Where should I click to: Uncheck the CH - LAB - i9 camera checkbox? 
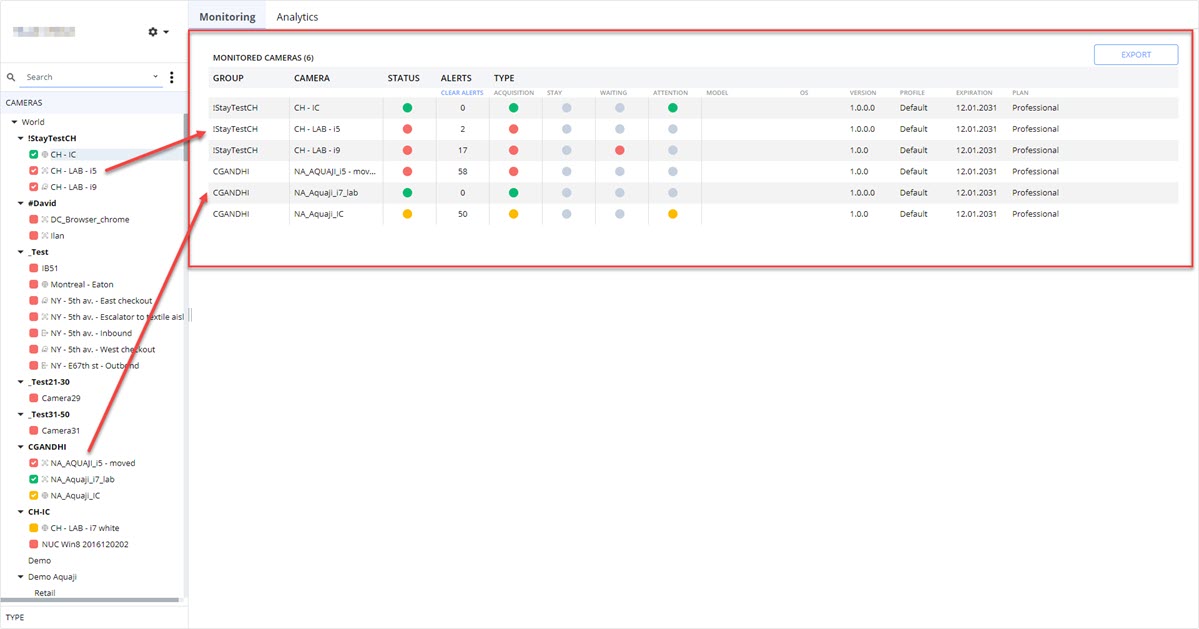tap(34, 186)
